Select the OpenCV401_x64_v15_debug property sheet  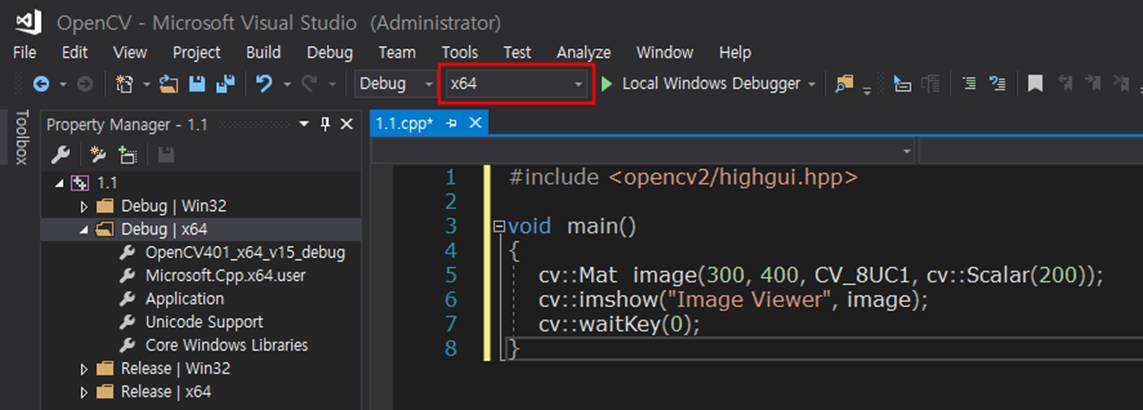click(x=245, y=252)
